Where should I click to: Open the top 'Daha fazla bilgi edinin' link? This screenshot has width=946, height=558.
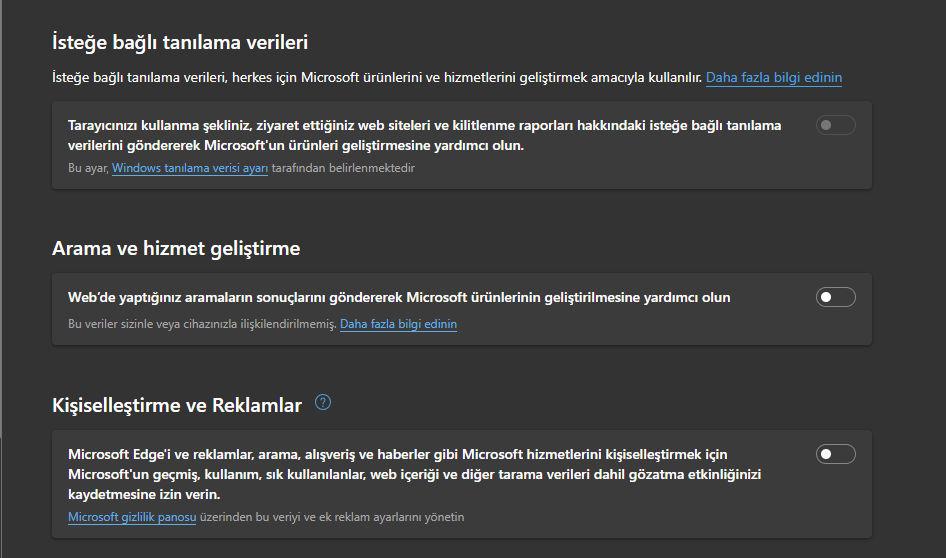pyautogui.click(x=774, y=77)
